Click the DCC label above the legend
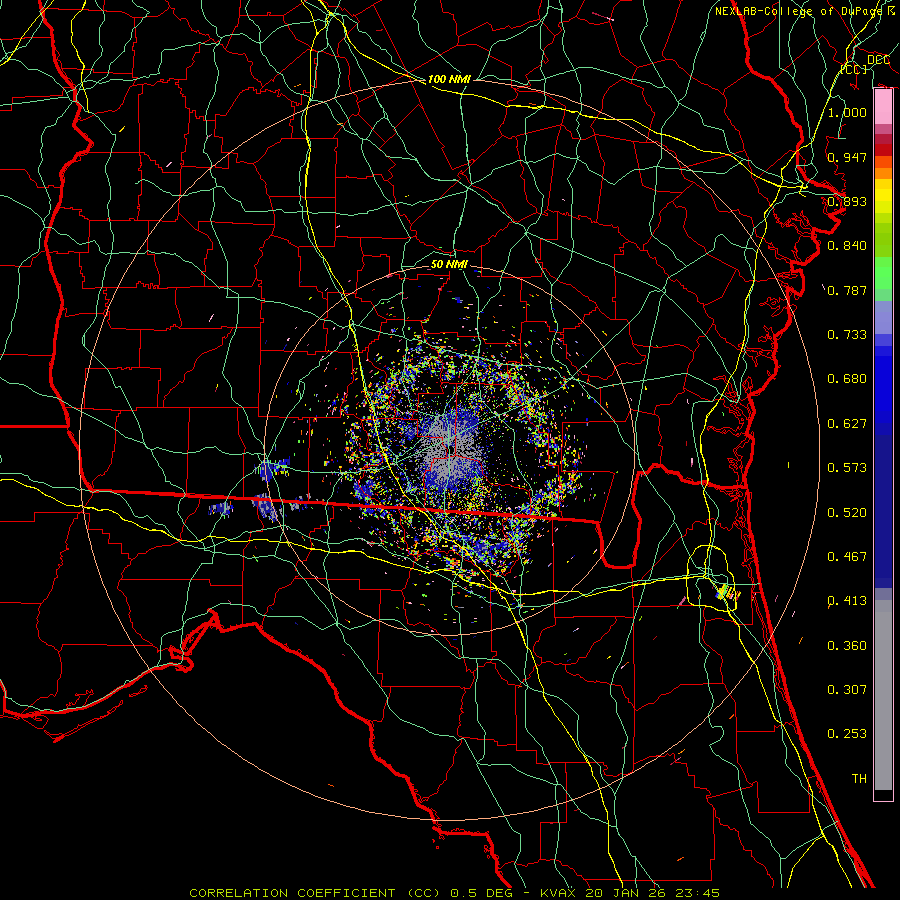900x900 pixels. click(878, 60)
